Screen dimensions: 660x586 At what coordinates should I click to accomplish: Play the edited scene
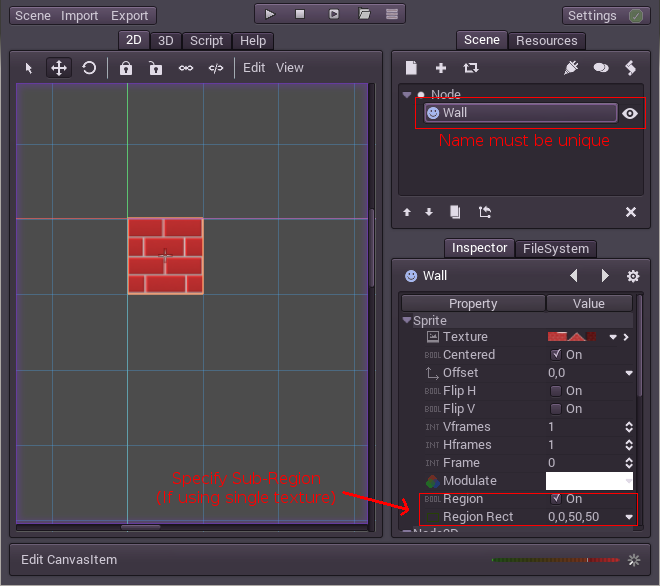(334, 14)
